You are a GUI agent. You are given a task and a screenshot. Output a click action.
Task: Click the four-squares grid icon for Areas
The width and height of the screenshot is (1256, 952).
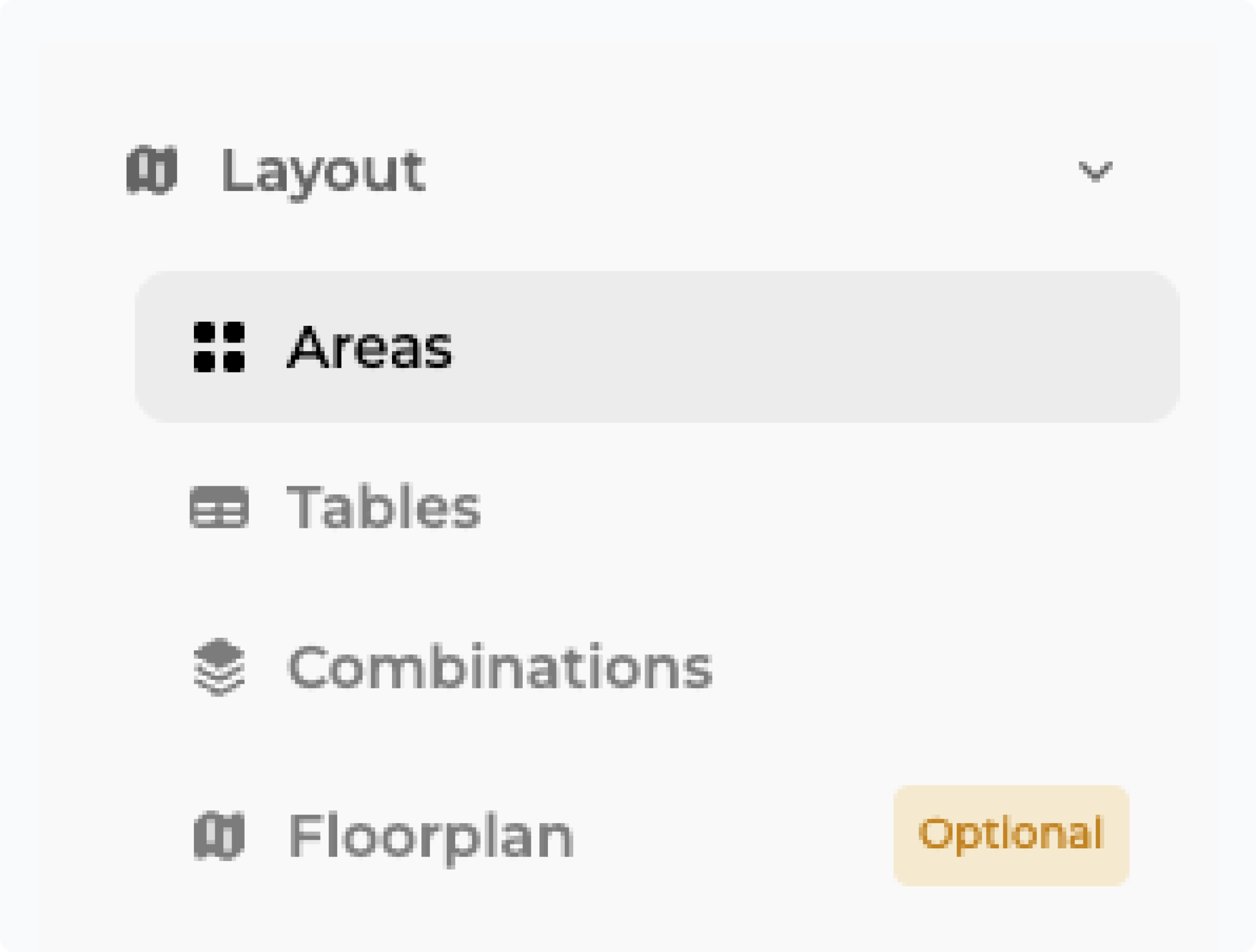click(219, 347)
